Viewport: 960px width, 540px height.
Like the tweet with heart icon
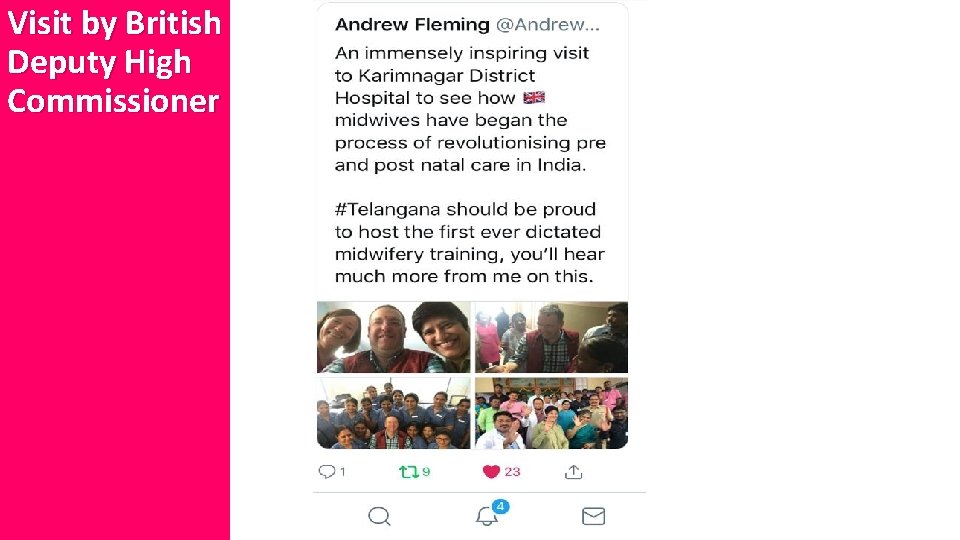[x=491, y=471]
